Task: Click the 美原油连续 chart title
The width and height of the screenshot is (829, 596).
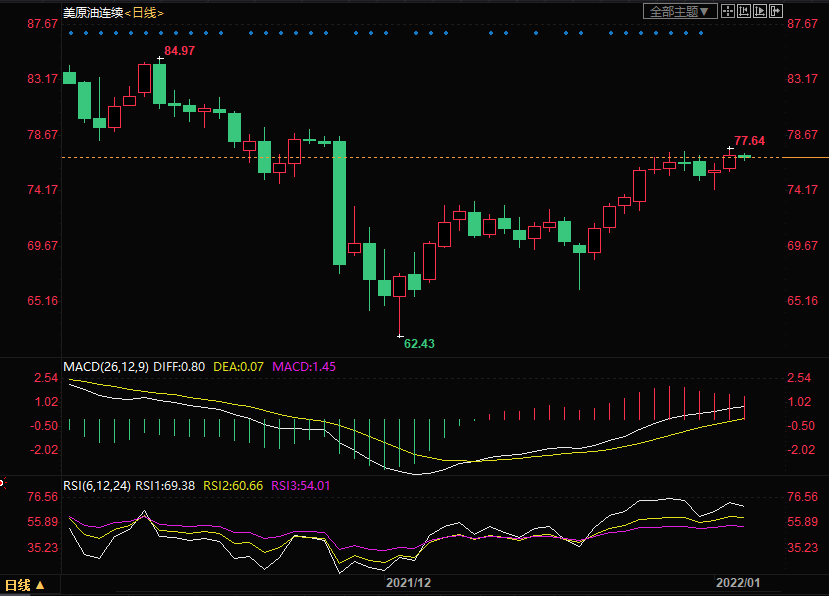Action: 92,12
